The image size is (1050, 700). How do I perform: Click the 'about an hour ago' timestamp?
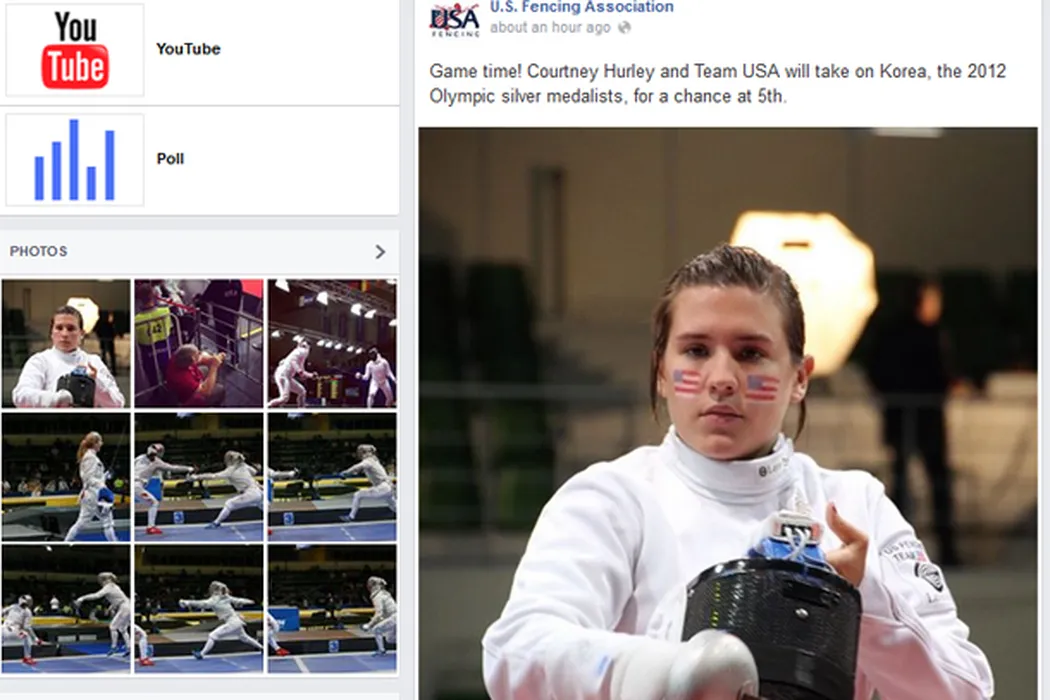(550, 27)
